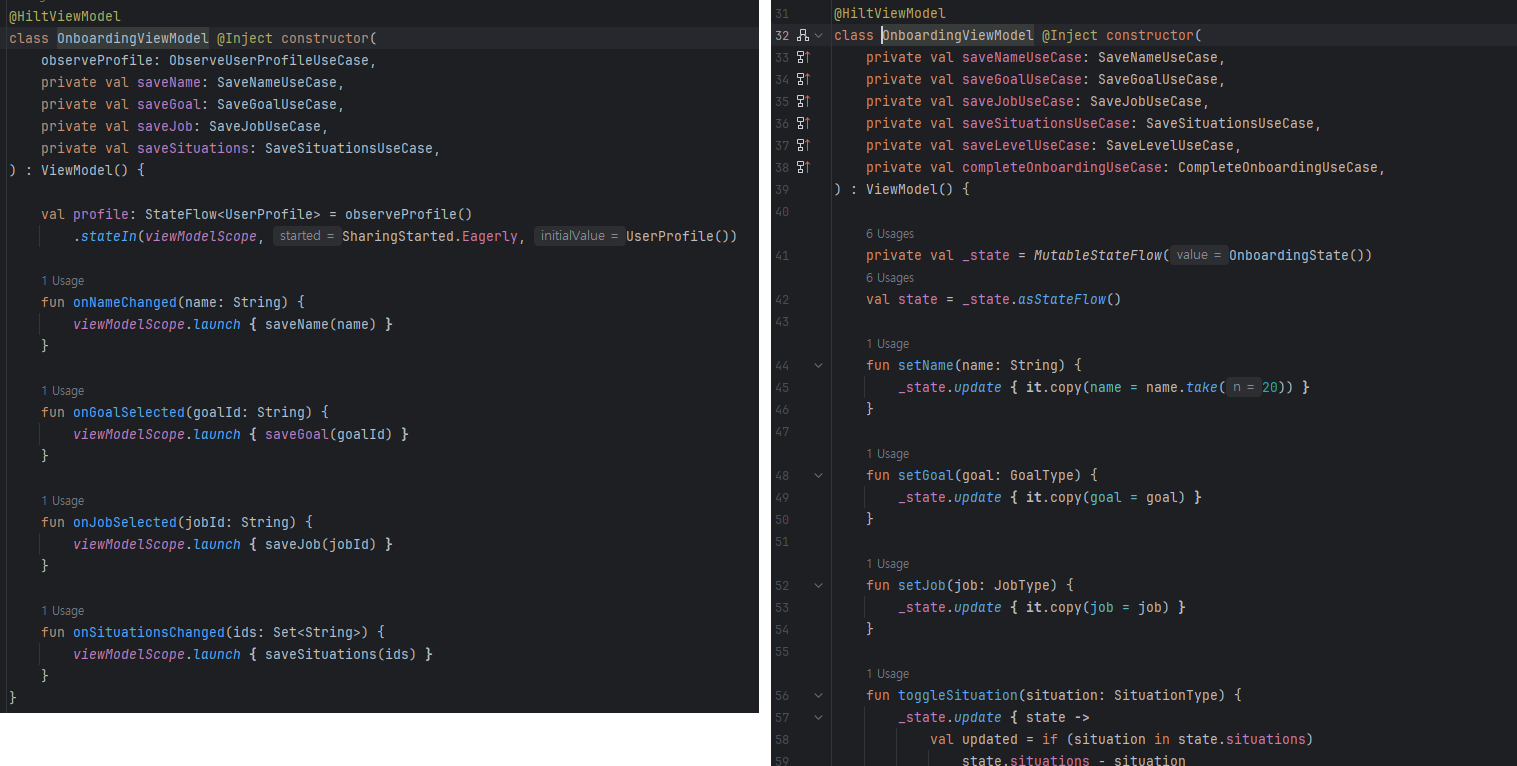The width and height of the screenshot is (1517, 766).
Task: Click the setName function name on line 44
Action: point(925,365)
